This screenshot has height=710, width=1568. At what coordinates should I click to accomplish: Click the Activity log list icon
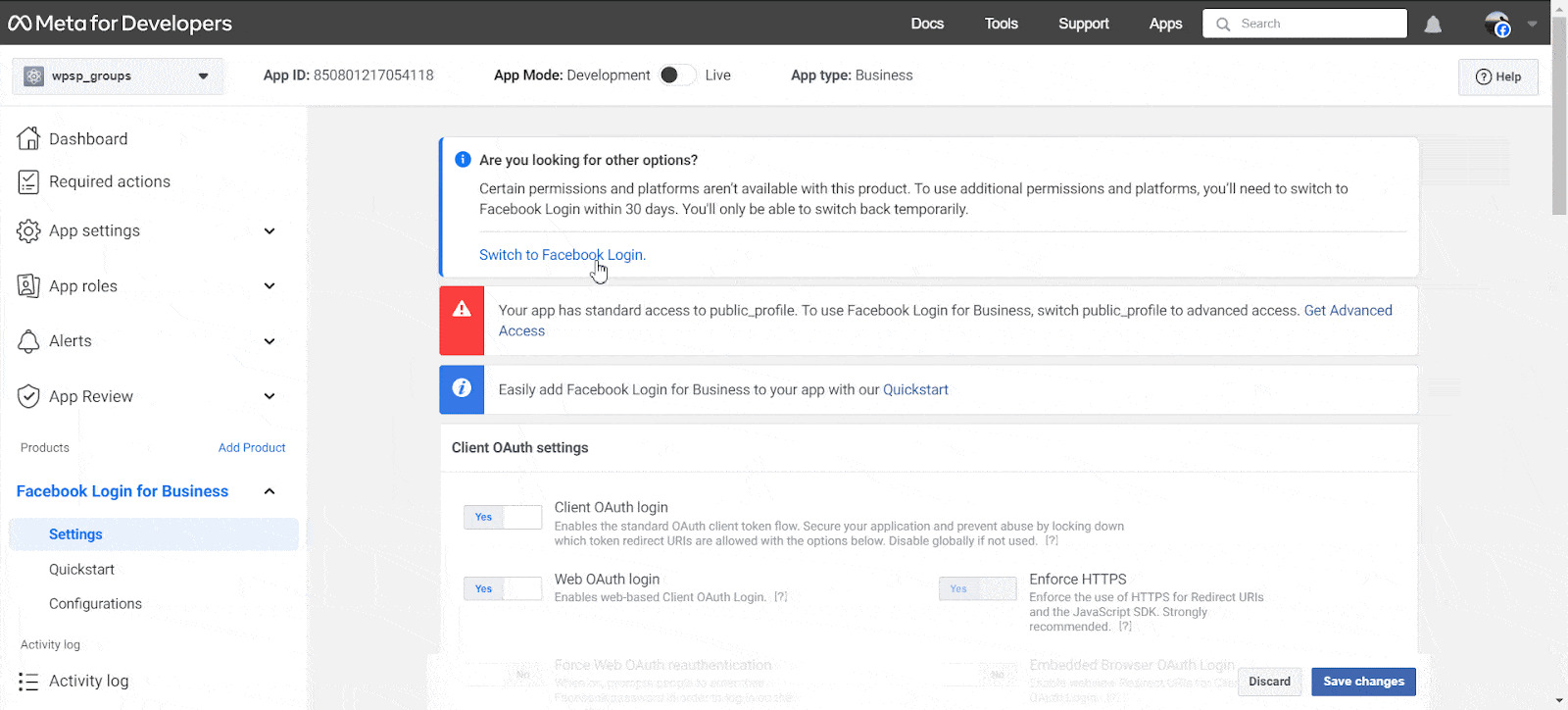point(28,682)
